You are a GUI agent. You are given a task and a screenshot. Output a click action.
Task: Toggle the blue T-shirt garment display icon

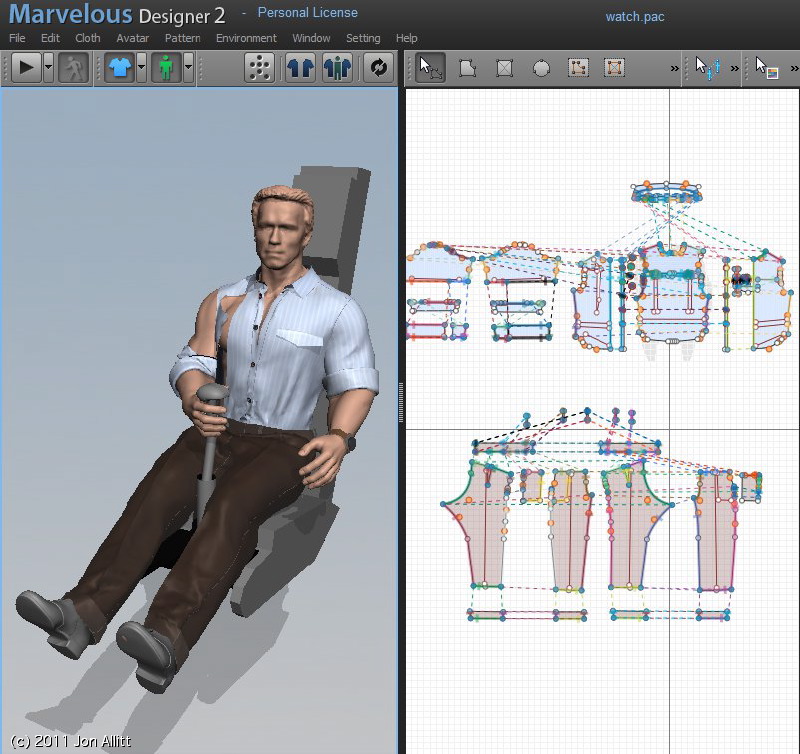pyautogui.click(x=120, y=67)
